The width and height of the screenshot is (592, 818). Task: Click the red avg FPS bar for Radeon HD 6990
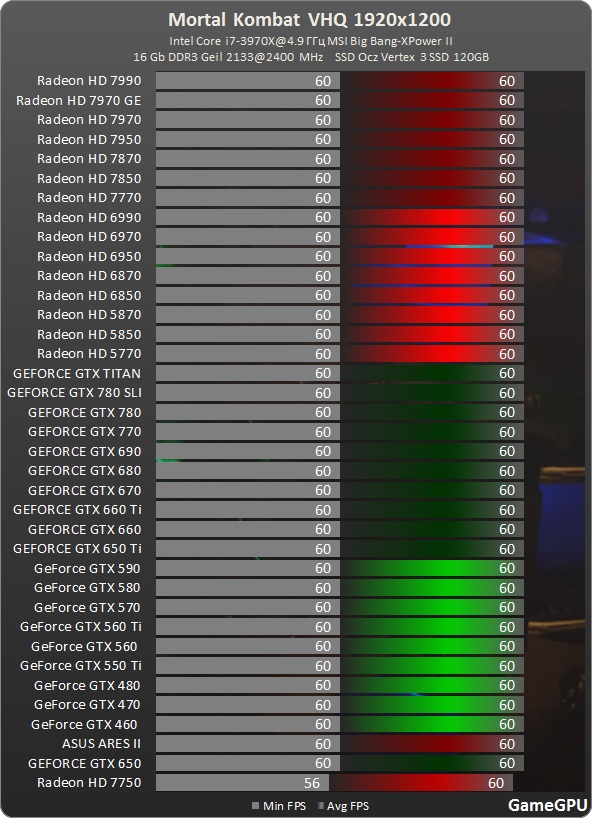[432, 217]
